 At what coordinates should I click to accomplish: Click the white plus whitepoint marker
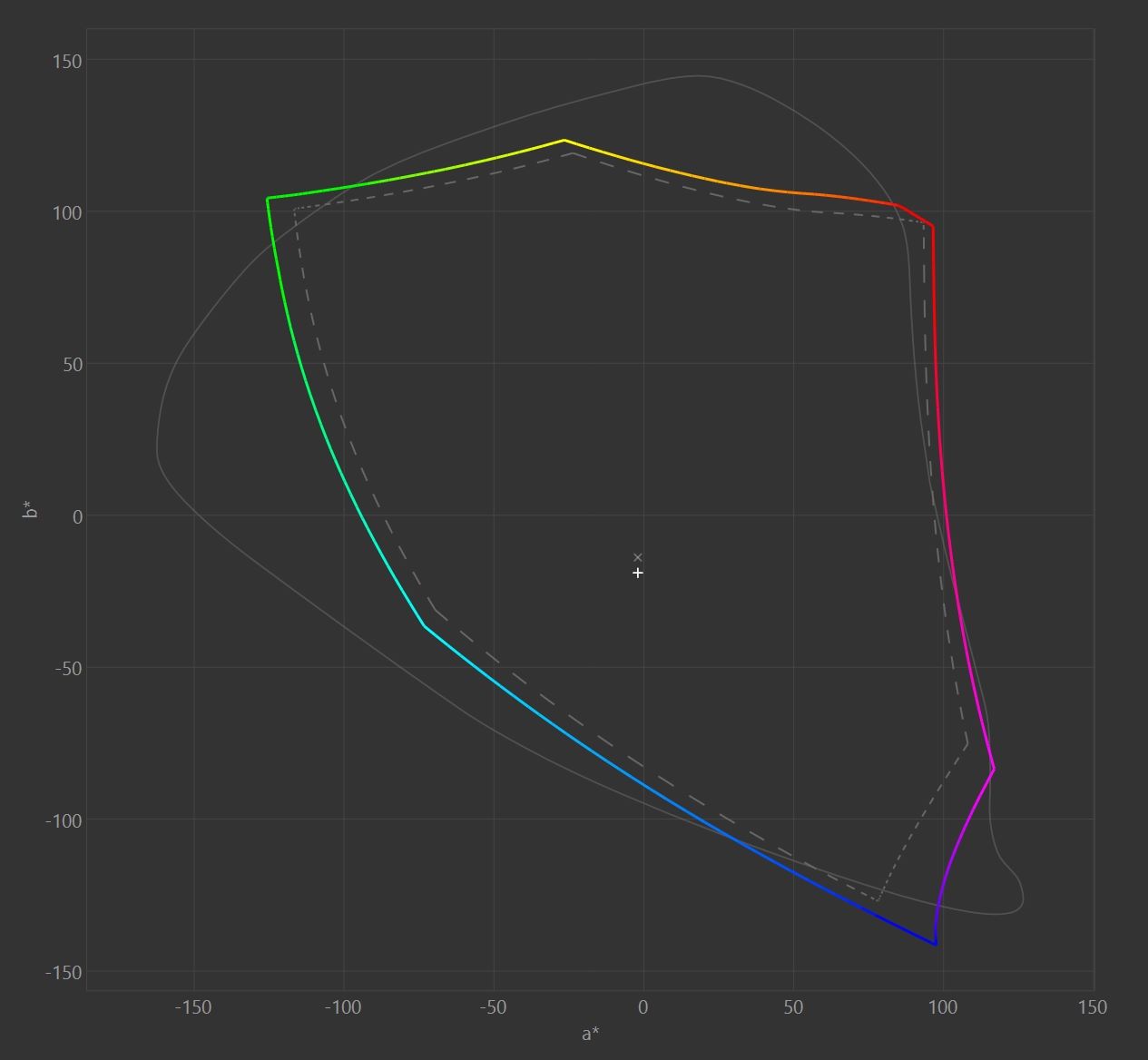click(x=638, y=573)
